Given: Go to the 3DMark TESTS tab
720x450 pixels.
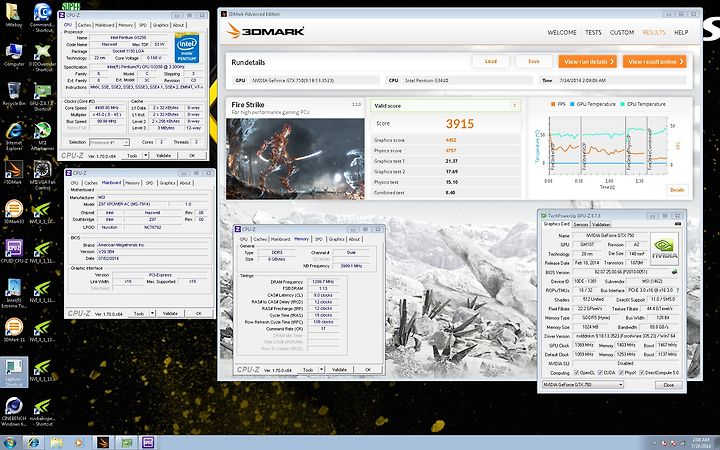Looking at the screenshot, I should pyautogui.click(x=593, y=33).
